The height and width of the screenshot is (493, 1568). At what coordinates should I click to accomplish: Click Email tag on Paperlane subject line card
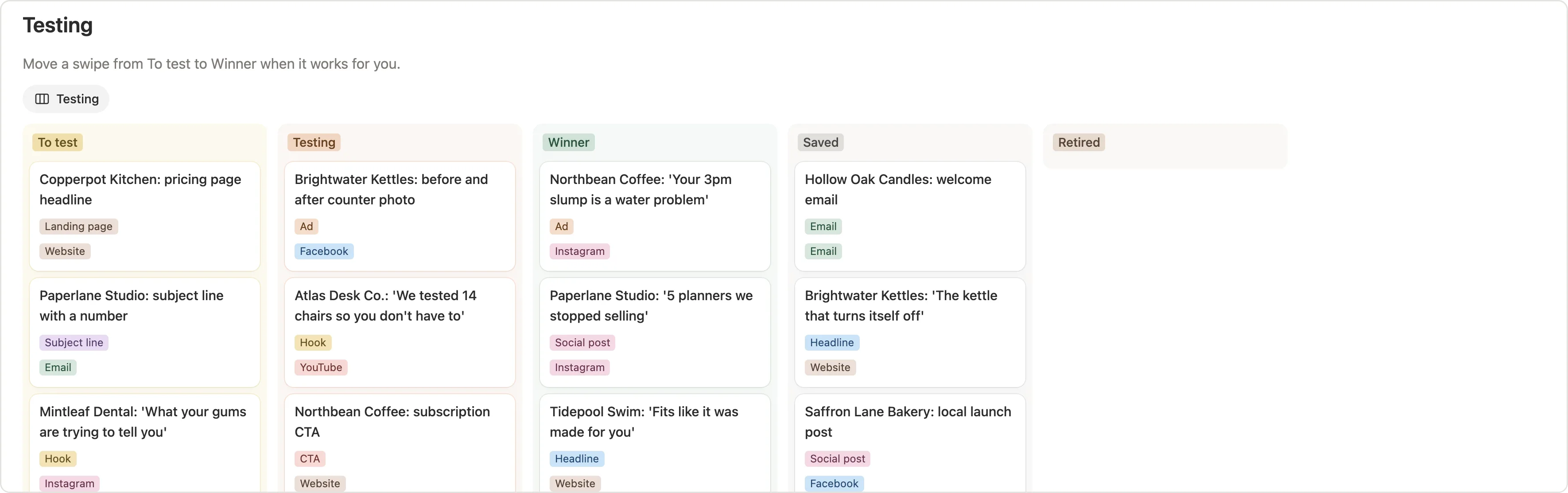58,368
